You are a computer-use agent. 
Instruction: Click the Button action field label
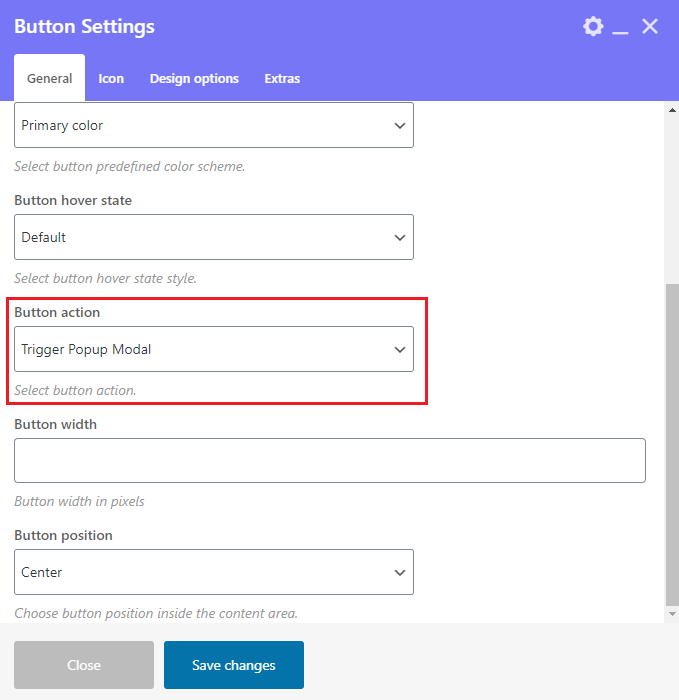click(57, 312)
